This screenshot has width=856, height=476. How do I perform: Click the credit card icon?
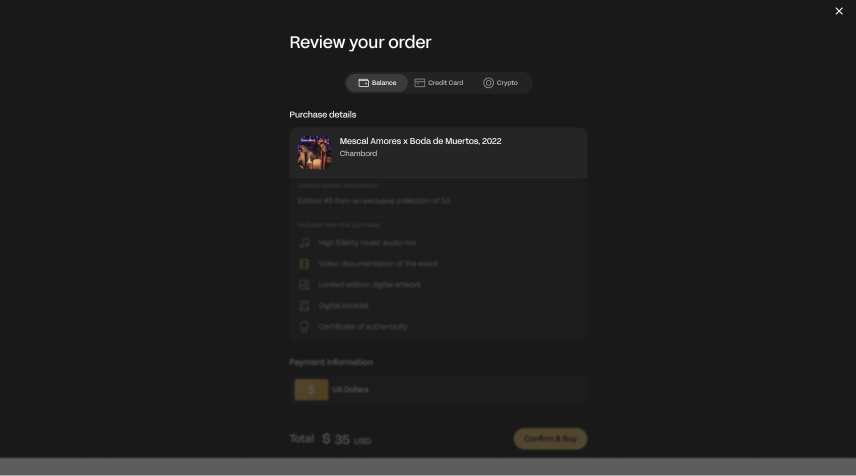click(419, 83)
